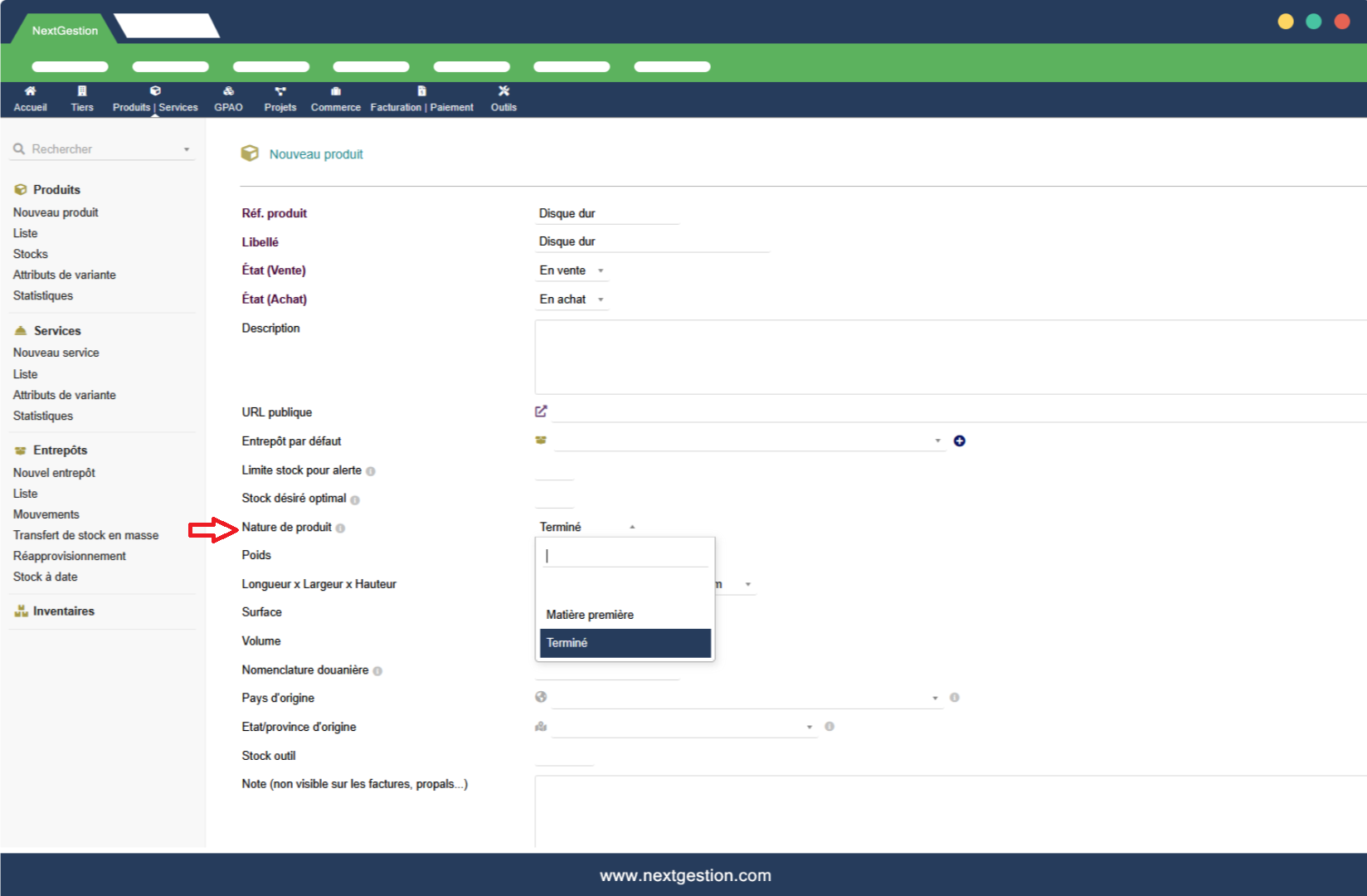Click the Accueil home icon
Screen dimensions: 1367x896
click(x=30, y=91)
